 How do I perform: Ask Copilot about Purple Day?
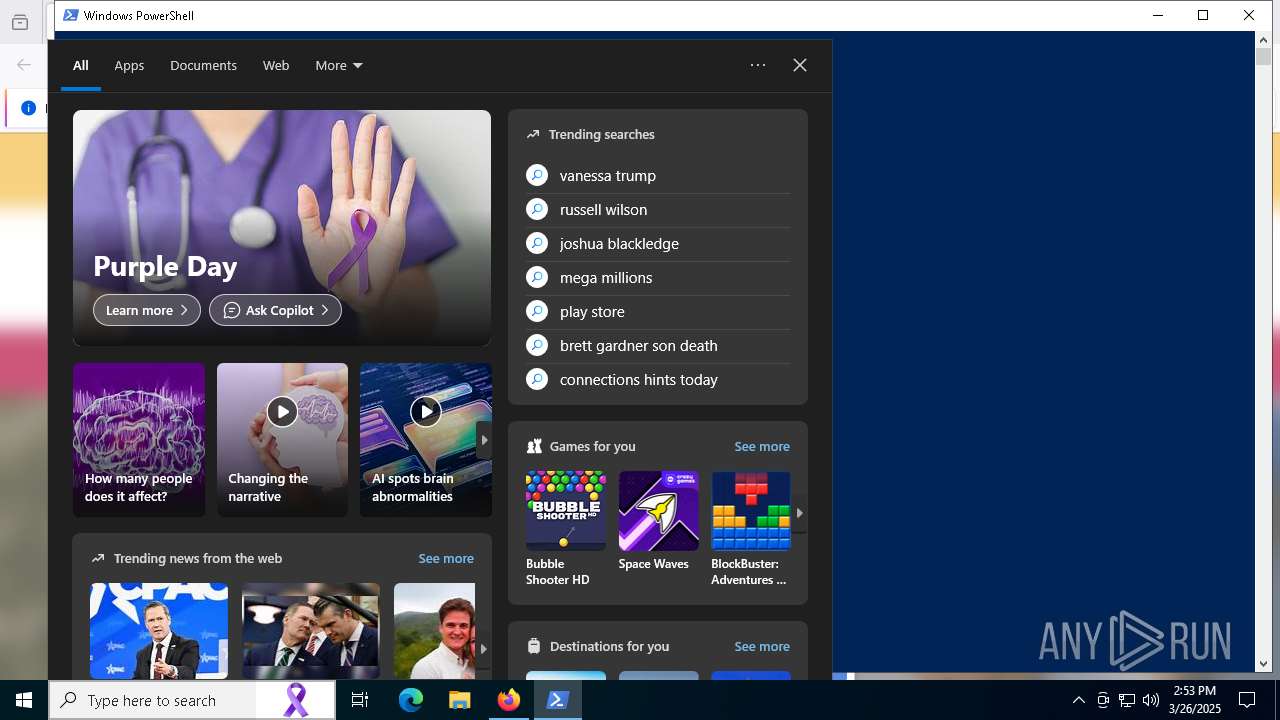275,310
